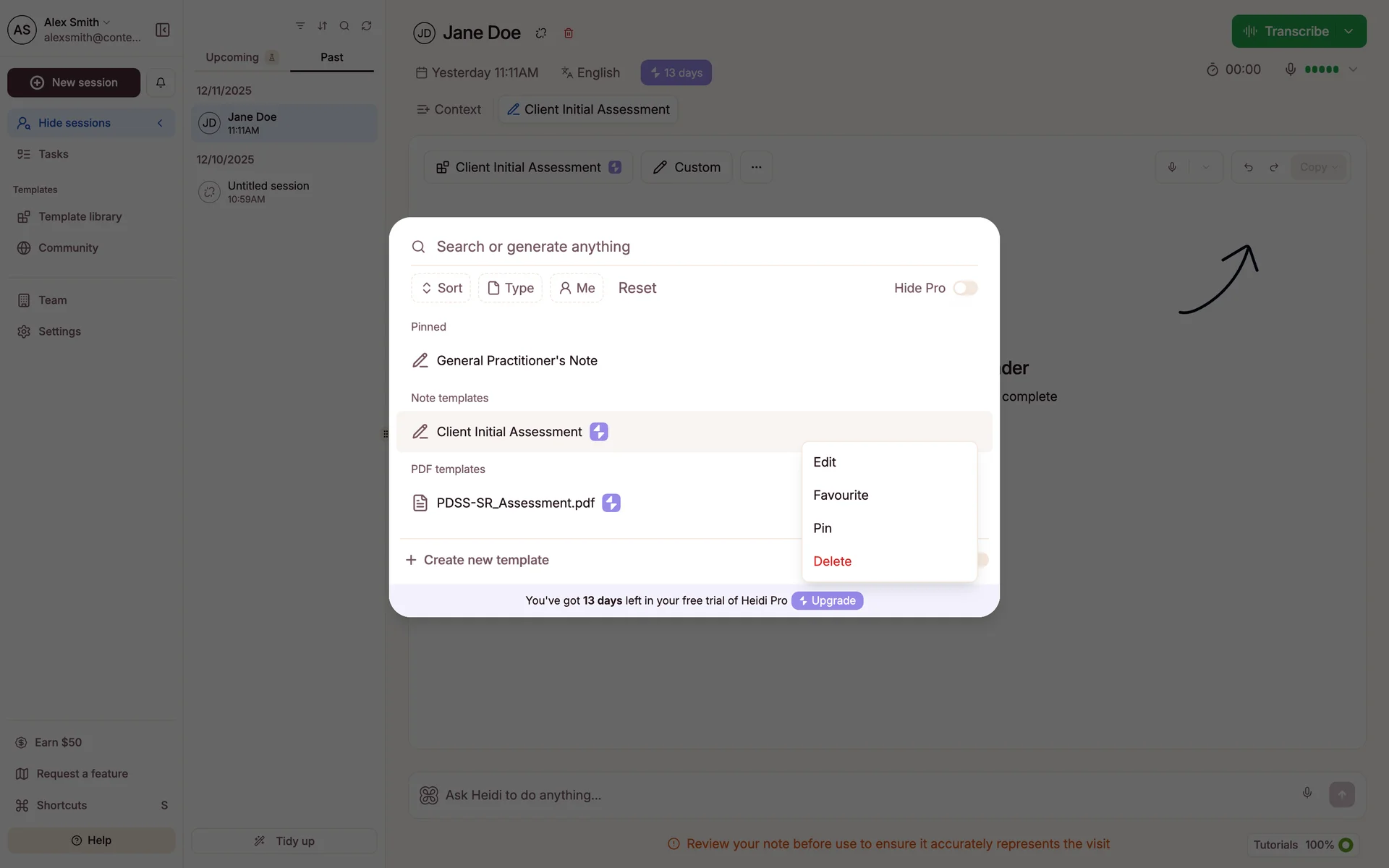Click the sessions sort arrows icon
Image resolution: width=1389 pixels, height=868 pixels.
point(322,26)
